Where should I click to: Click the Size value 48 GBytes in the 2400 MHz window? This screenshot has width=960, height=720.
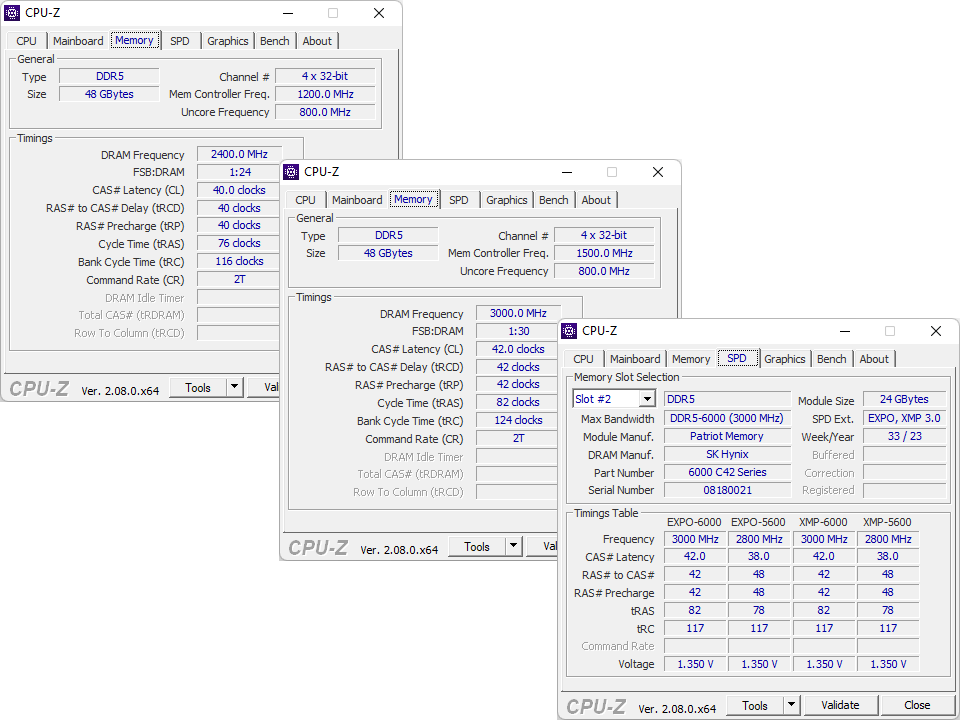109,94
